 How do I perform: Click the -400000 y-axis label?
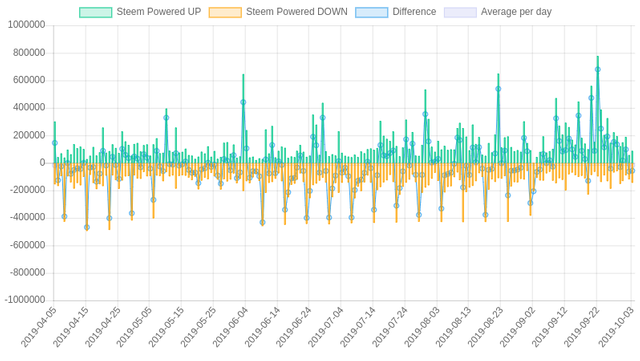(x=28, y=218)
